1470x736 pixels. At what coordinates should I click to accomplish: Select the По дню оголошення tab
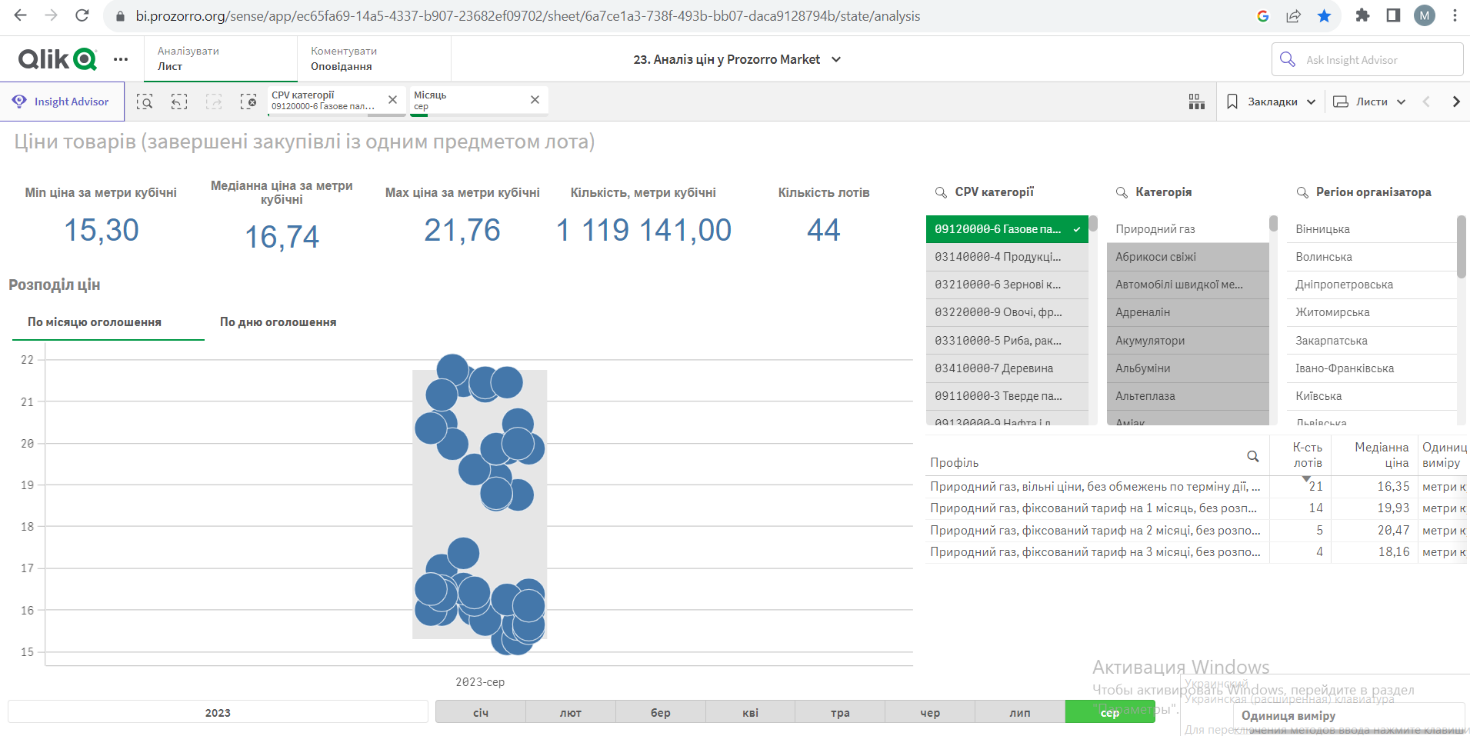tap(278, 322)
